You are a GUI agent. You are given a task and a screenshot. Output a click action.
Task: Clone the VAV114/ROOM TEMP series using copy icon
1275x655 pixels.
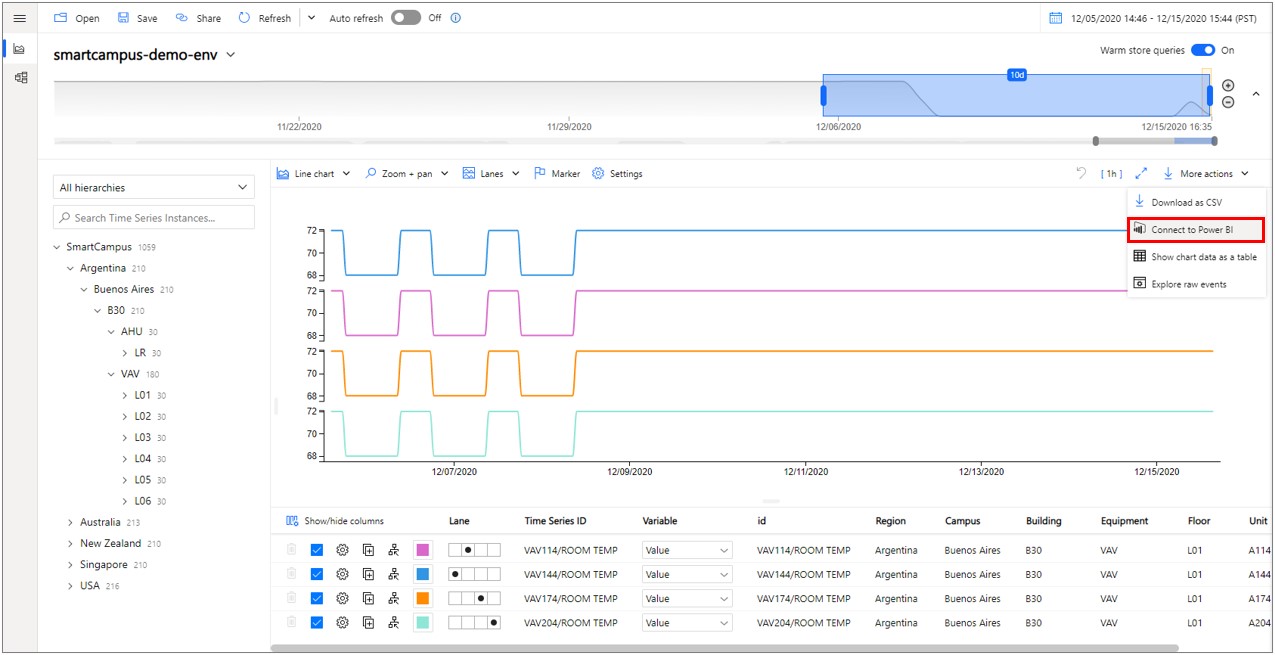[368, 550]
